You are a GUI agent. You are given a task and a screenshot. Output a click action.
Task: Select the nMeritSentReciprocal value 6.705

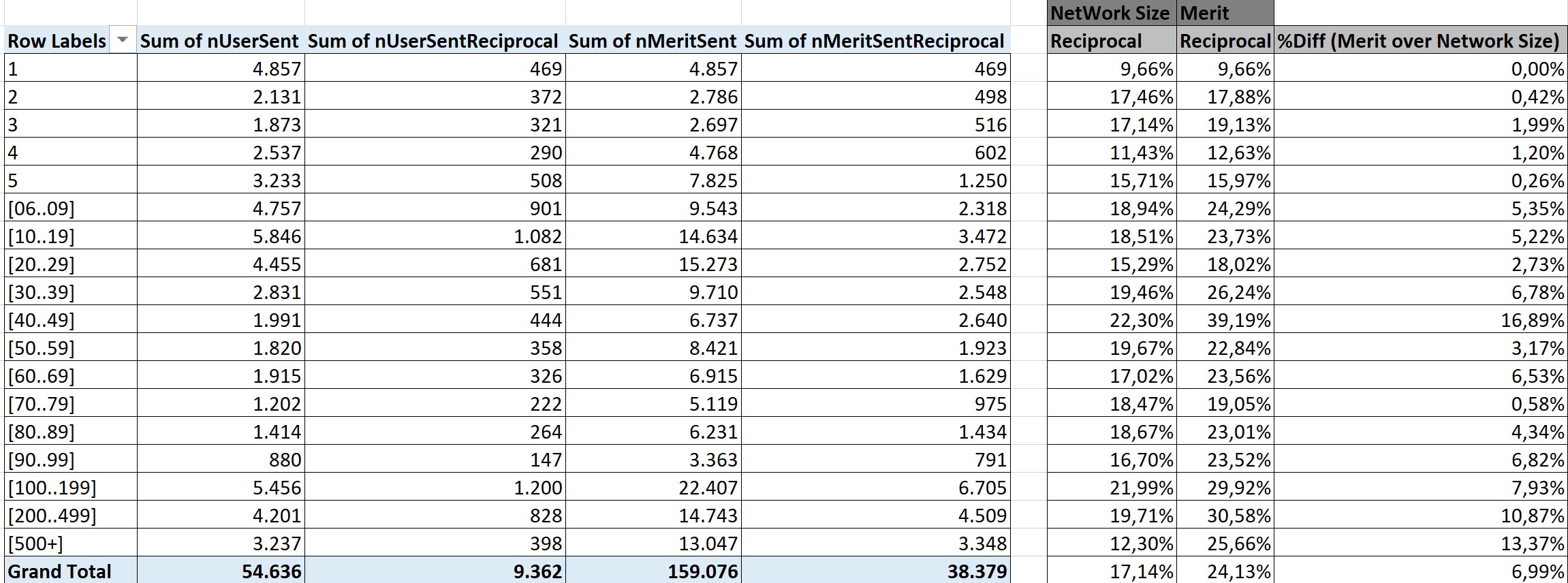coord(875,487)
